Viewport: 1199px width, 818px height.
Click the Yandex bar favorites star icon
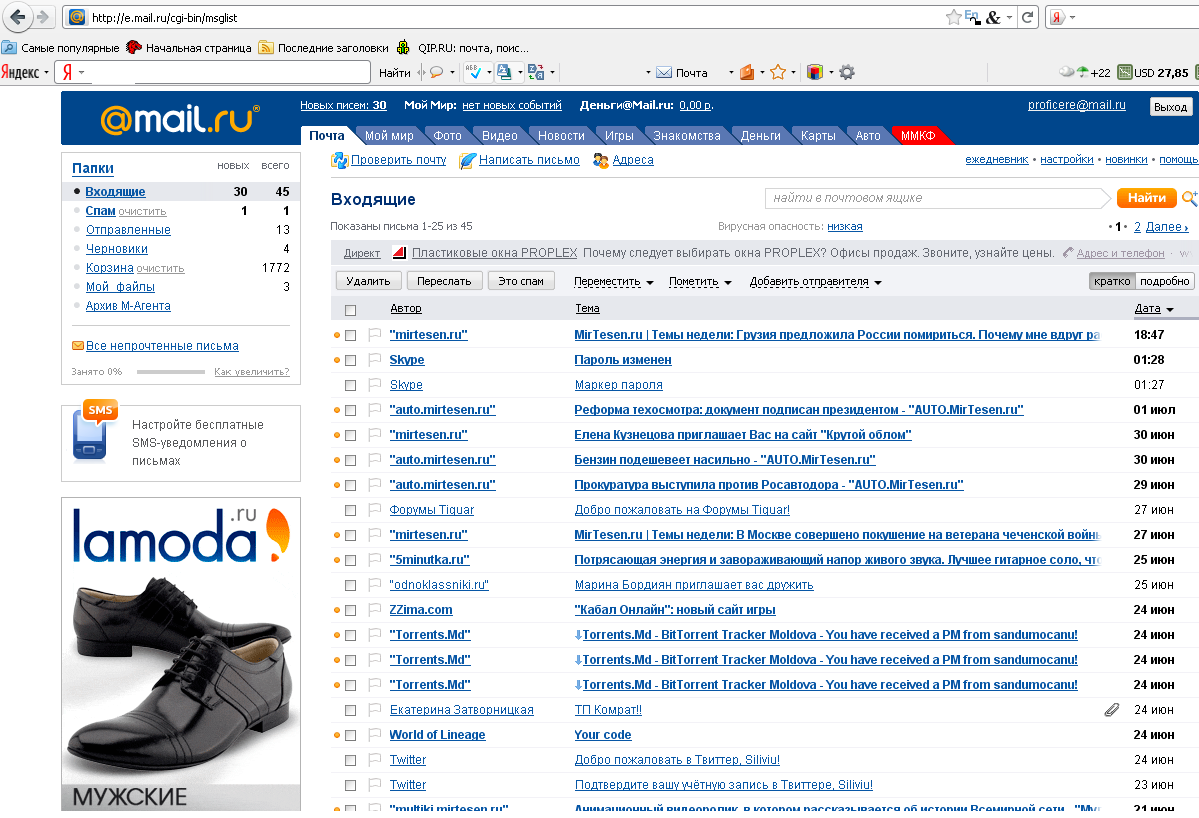click(778, 72)
